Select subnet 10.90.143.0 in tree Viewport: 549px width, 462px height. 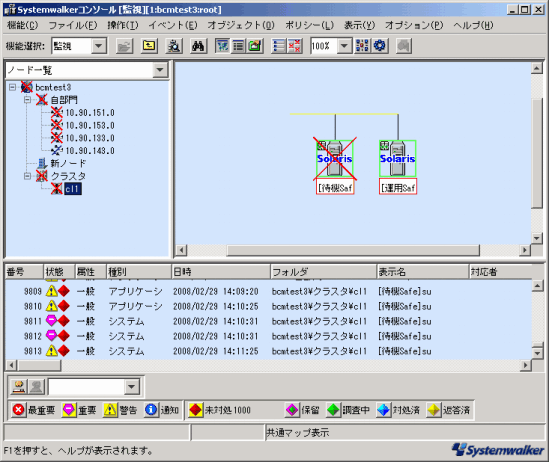point(90,150)
